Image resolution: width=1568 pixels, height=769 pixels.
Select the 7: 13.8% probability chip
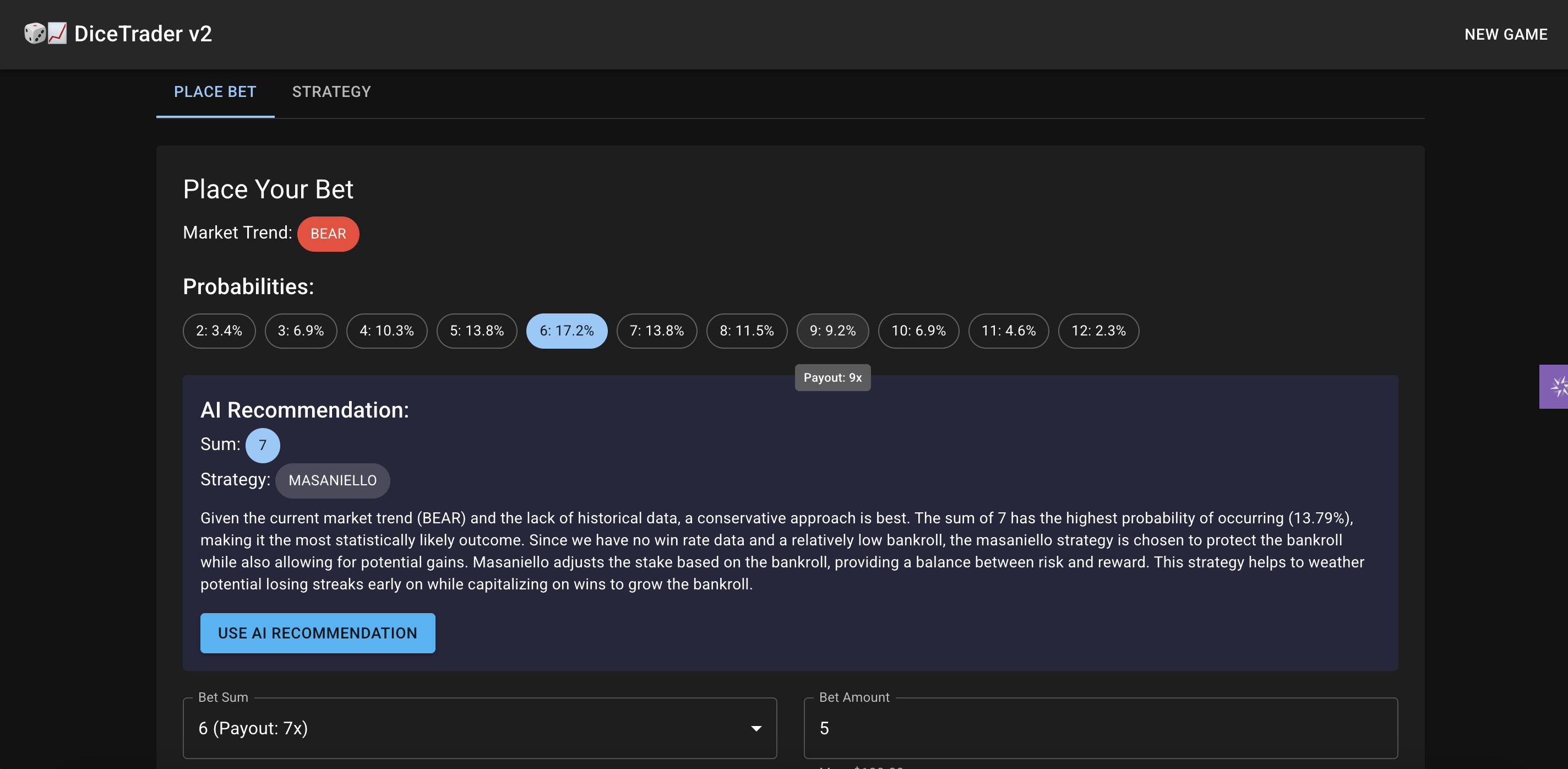656,331
